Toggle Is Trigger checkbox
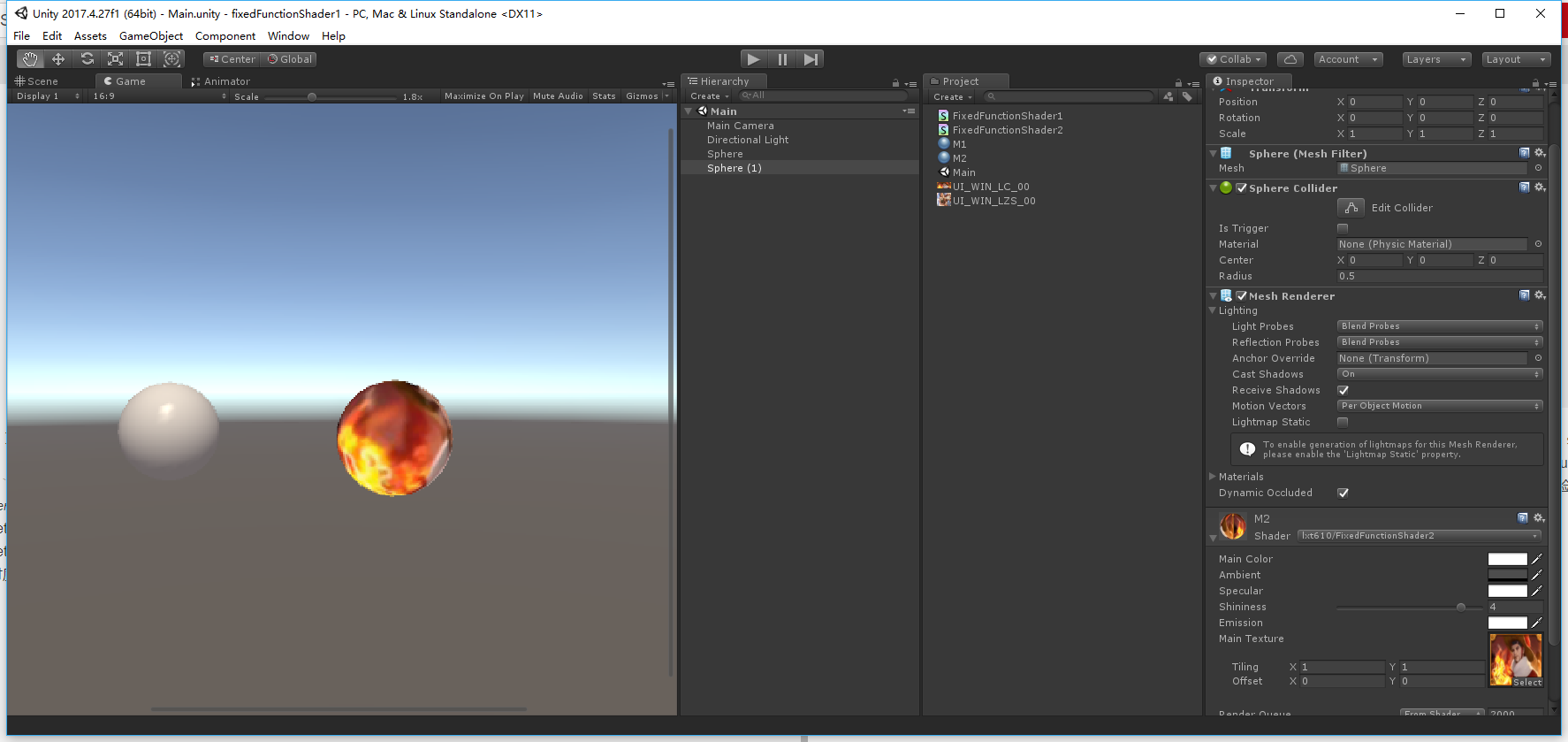The height and width of the screenshot is (742, 1568). click(1343, 228)
